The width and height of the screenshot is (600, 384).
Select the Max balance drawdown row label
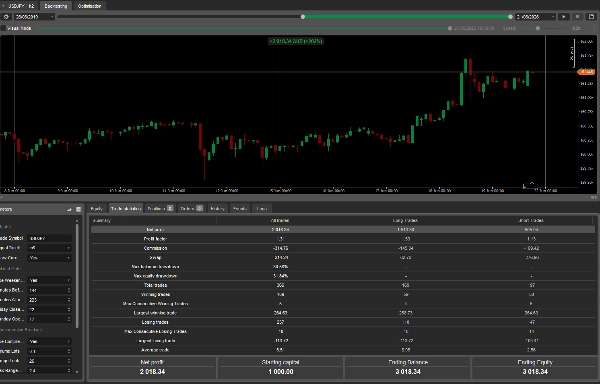click(155, 267)
